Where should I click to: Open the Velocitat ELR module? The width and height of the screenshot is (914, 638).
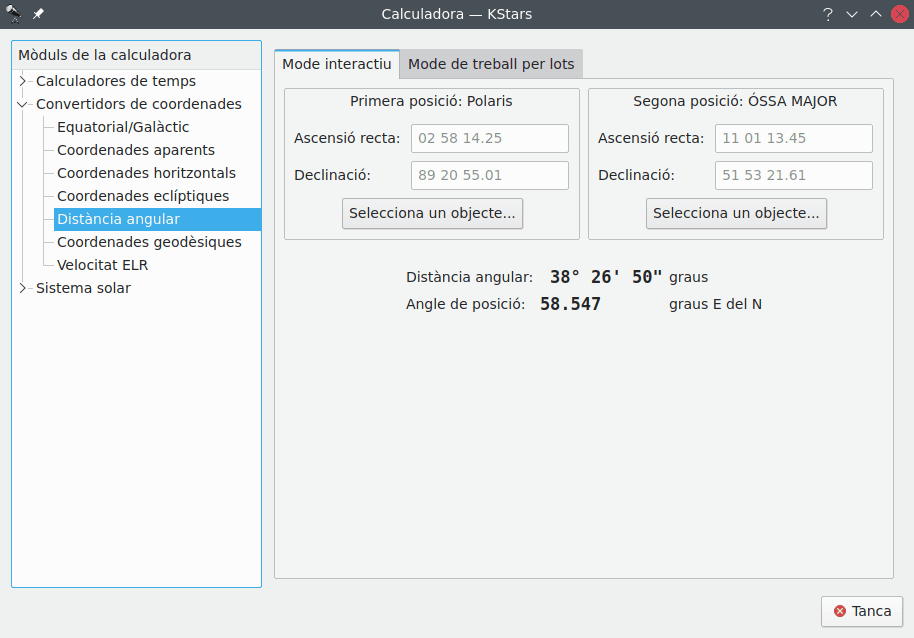[x=102, y=265]
